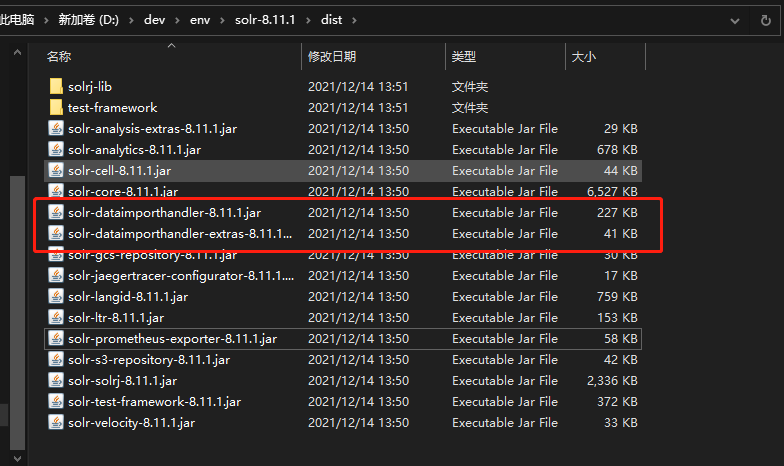This screenshot has width=784, height=466.
Task: Expand the chevron after dev in path
Action: pyautogui.click(x=177, y=20)
